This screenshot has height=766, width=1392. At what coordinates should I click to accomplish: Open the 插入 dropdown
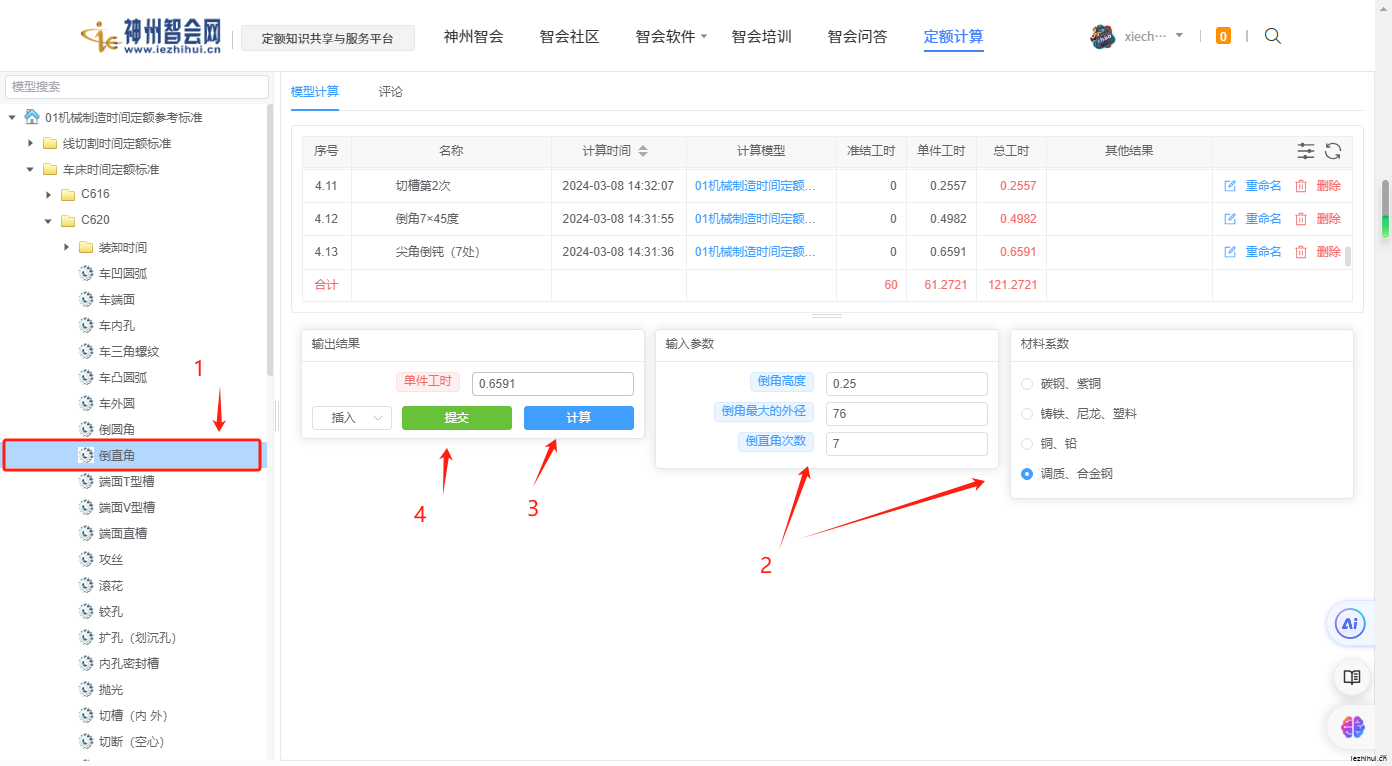click(x=351, y=418)
